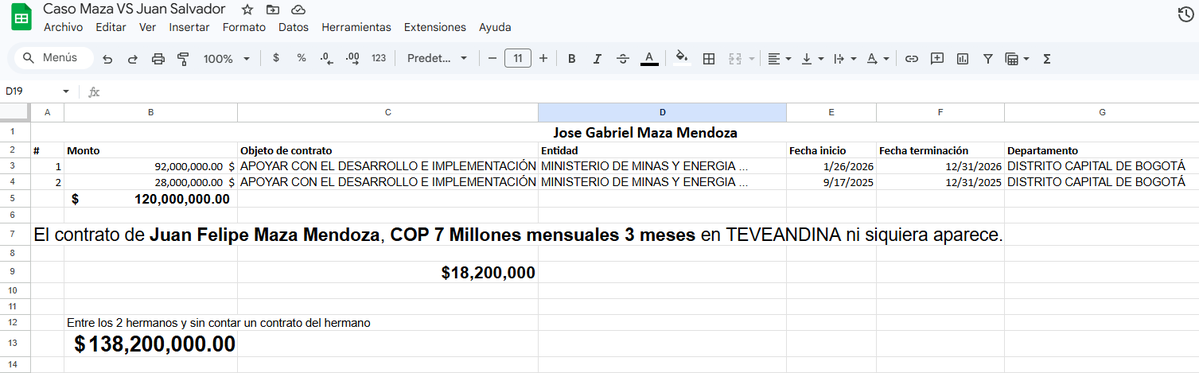Insert a link with the link icon
This screenshot has width=1199, height=373.
(x=911, y=59)
